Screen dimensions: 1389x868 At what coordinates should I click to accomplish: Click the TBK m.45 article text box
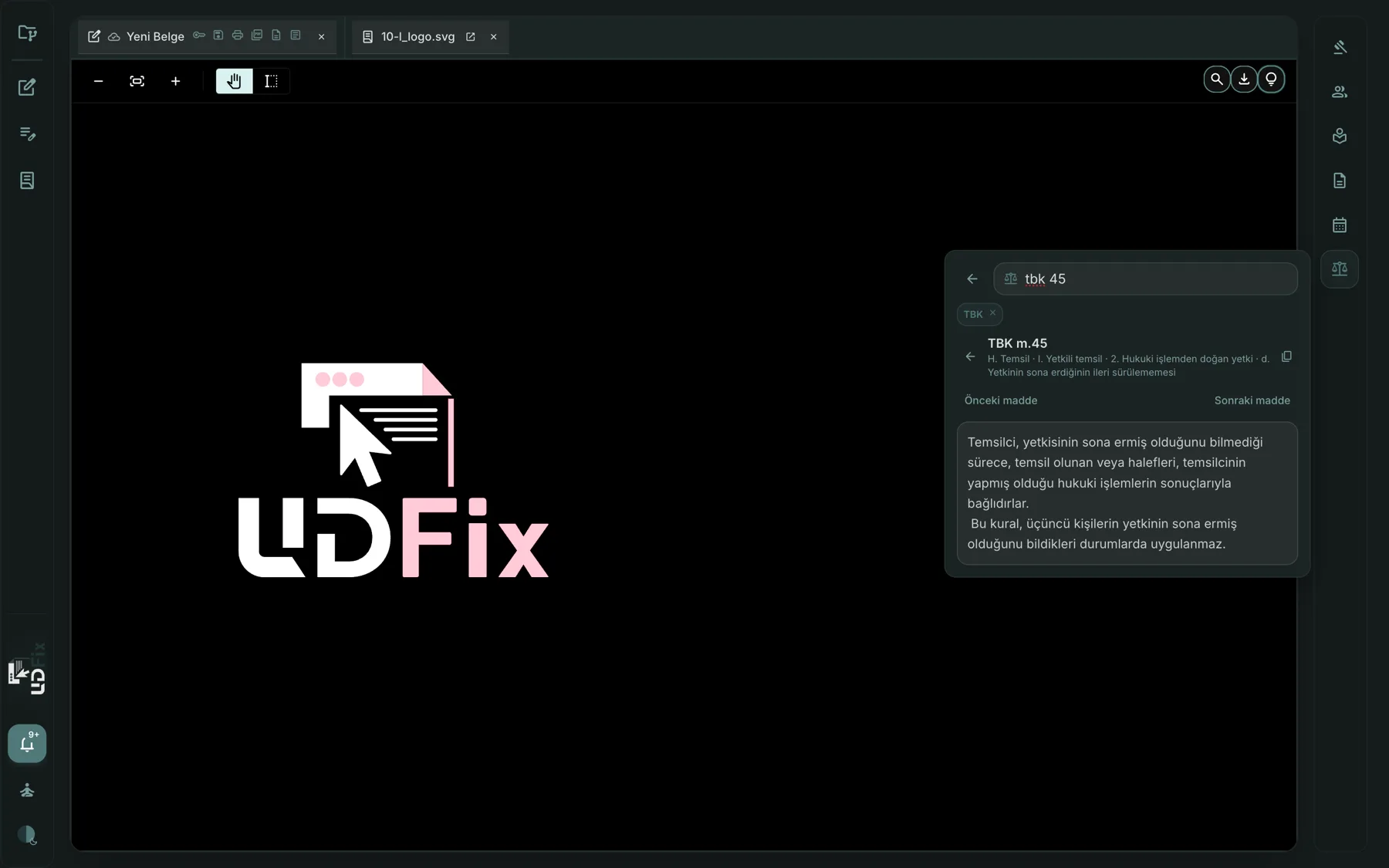[x=1127, y=493]
